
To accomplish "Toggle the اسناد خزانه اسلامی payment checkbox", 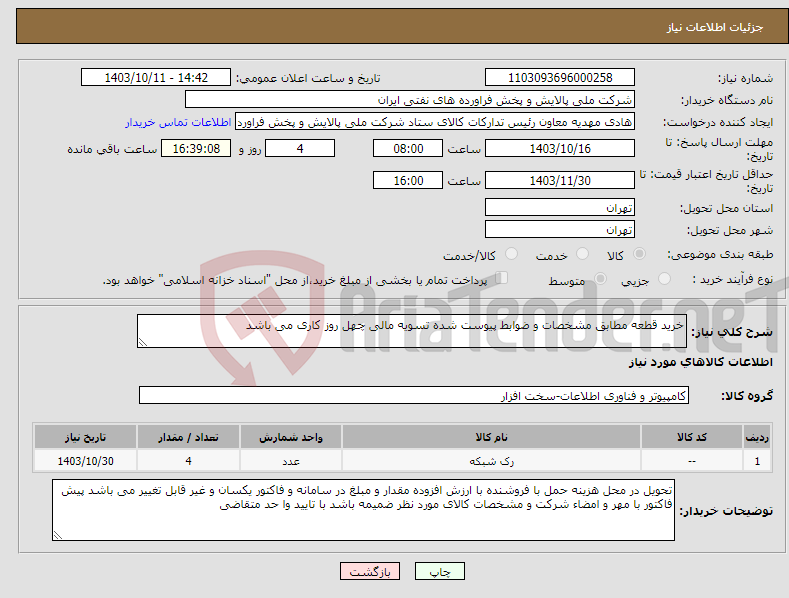I will (x=501, y=278).
